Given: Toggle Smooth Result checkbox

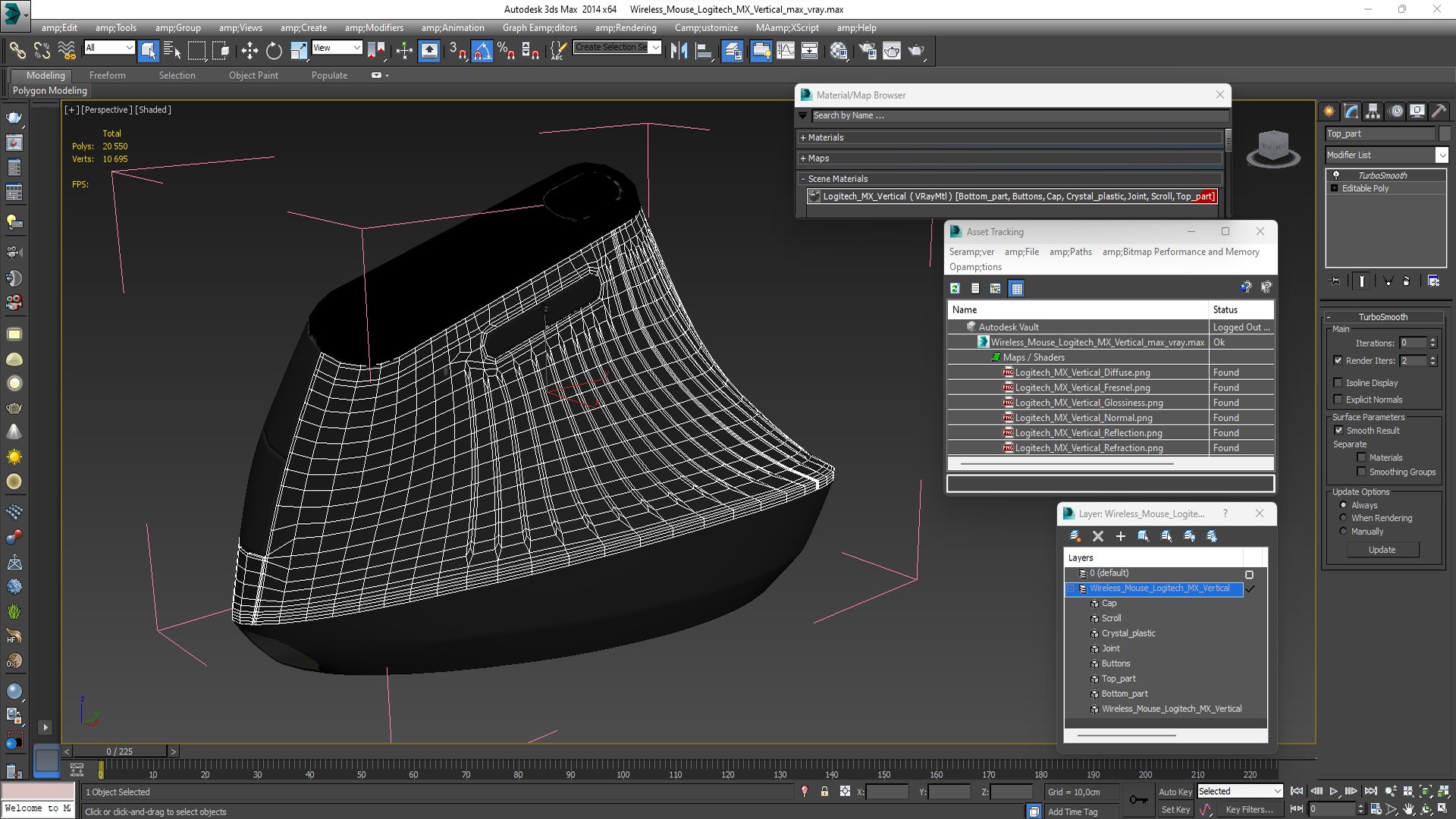Looking at the screenshot, I should point(1338,430).
